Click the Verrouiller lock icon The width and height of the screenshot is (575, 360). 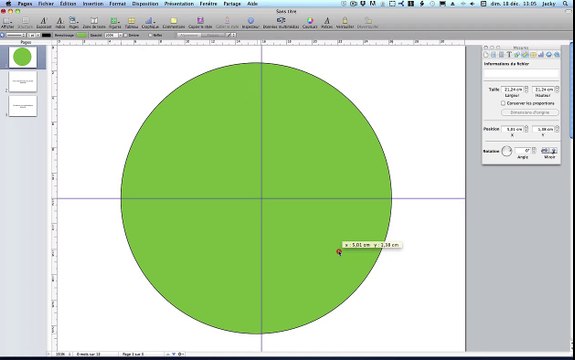[345, 22]
